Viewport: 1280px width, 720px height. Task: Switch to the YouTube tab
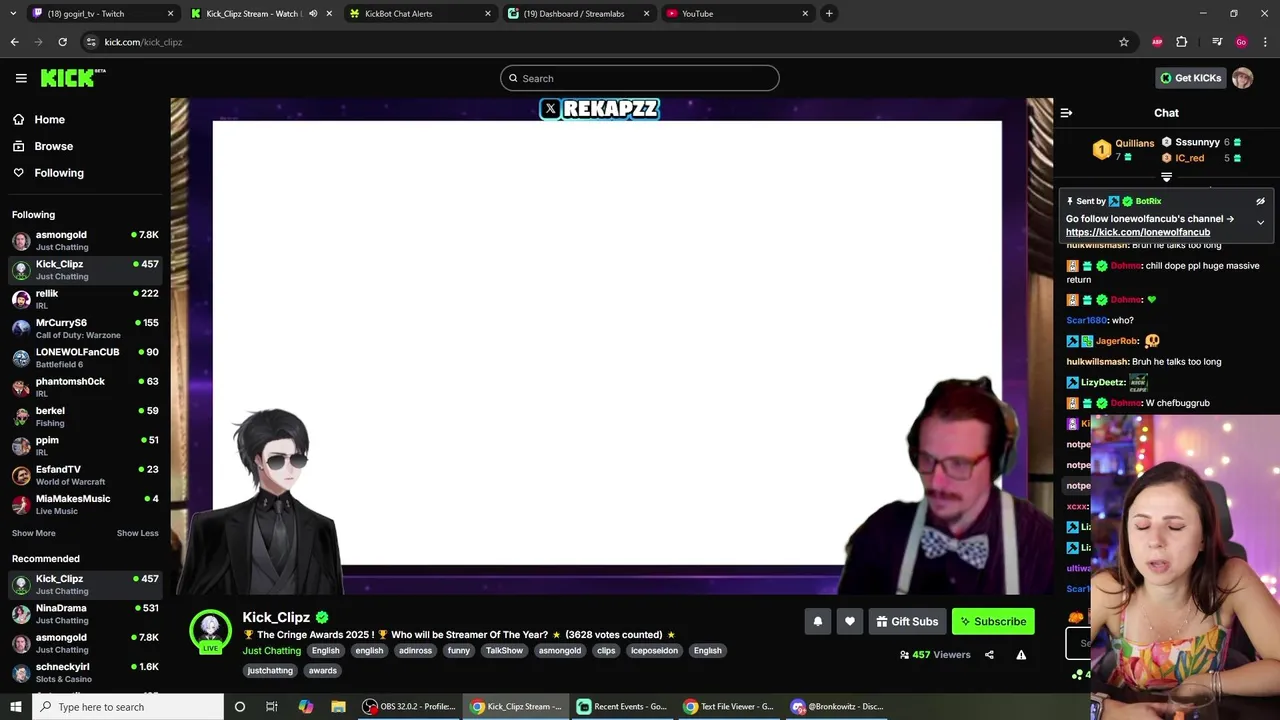737,13
